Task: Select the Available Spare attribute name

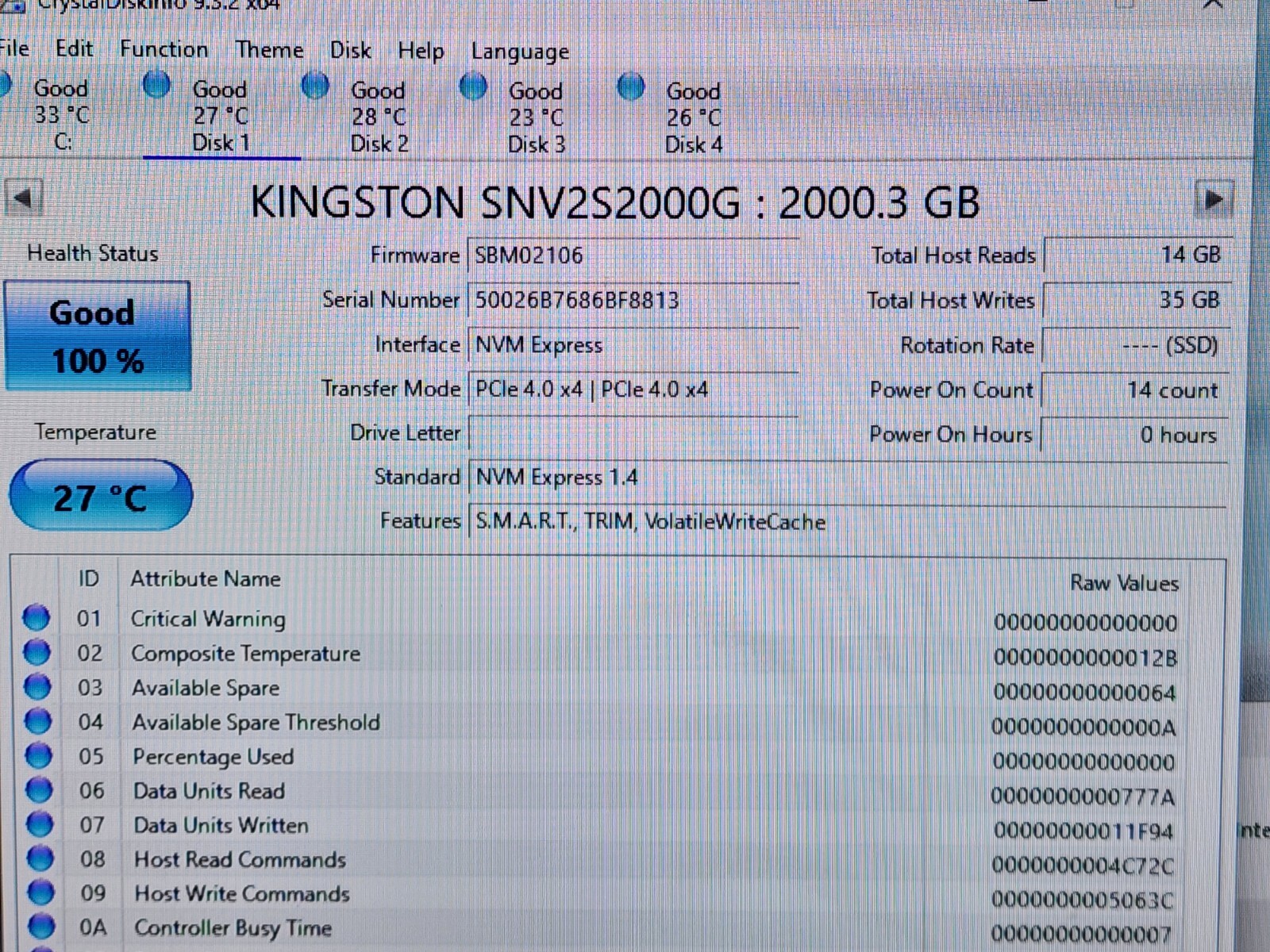Action: [x=206, y=688]
